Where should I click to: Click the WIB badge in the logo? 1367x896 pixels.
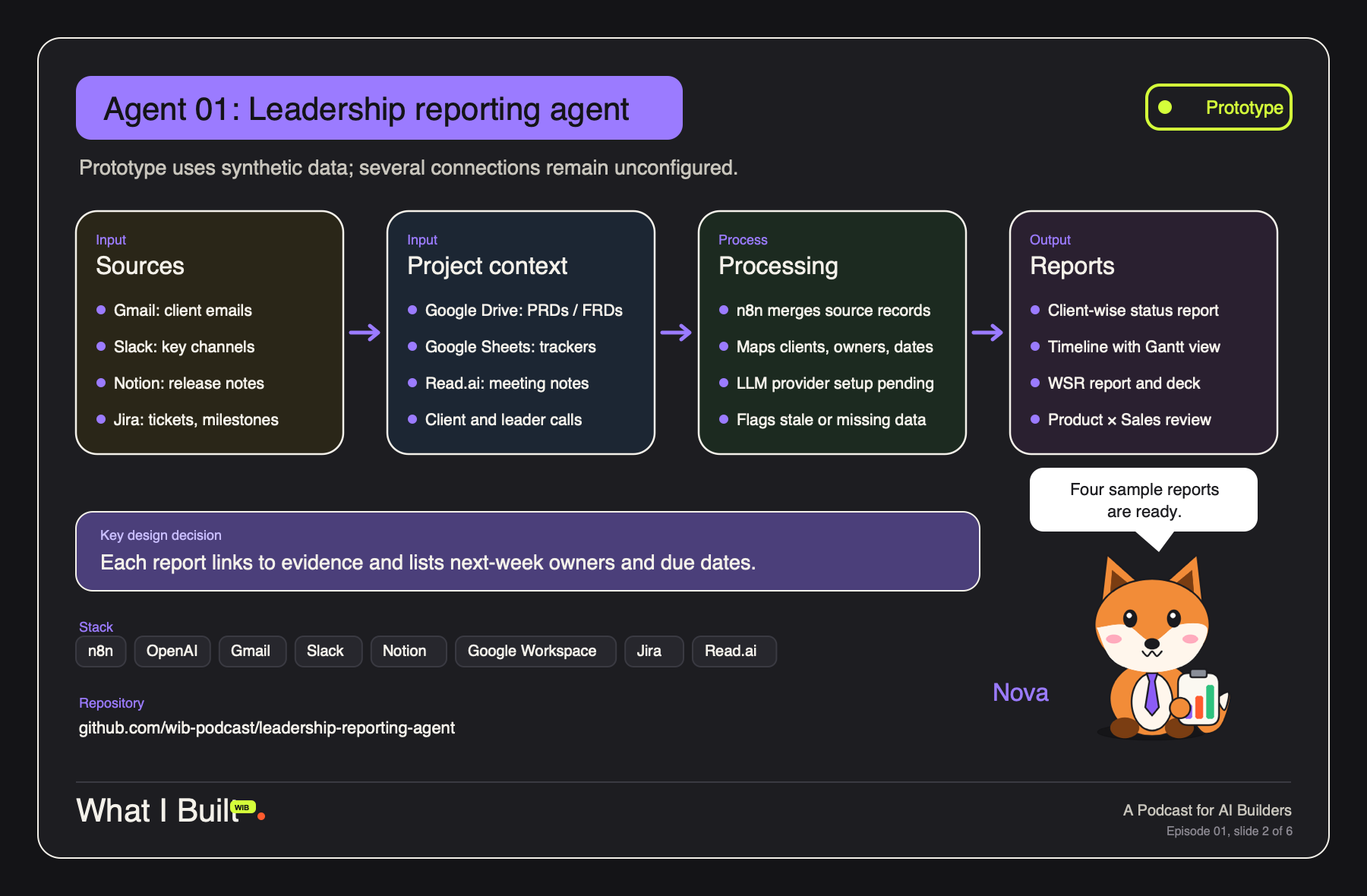pos(242,807)
